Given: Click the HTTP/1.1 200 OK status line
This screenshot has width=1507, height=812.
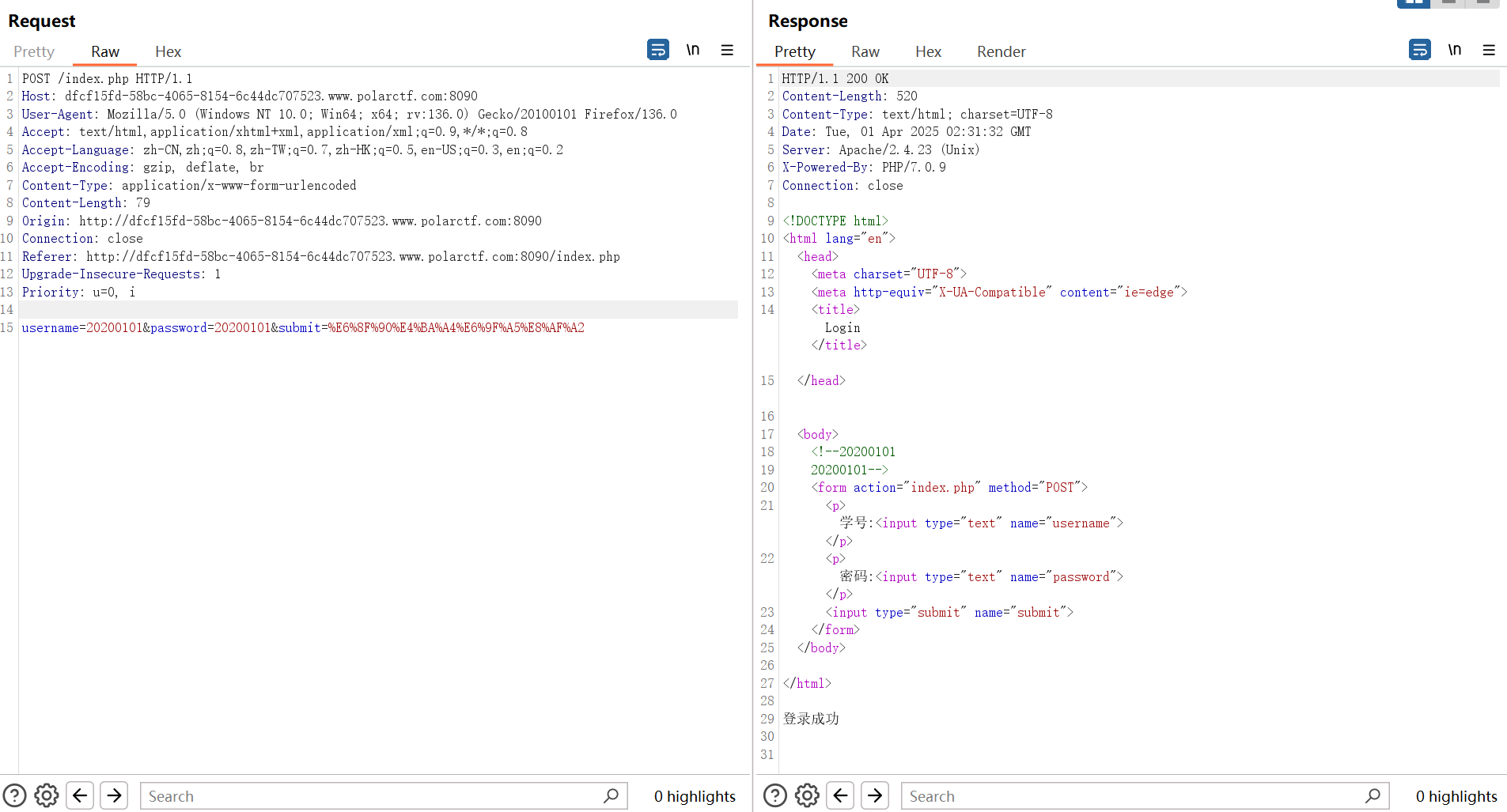Looking at the screenshot, I should point(835,78).
